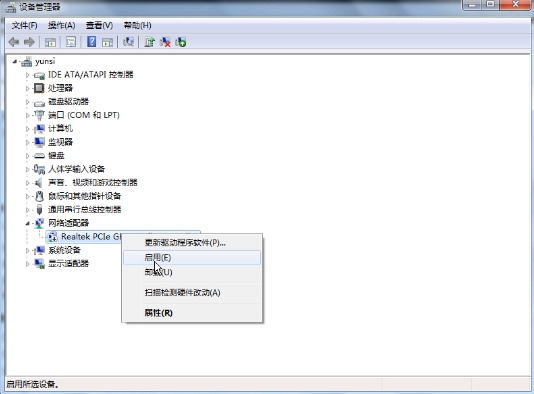Screen dimensions: 534x394
Task: Open the 文件(F) menu
Action: coord(25,26)
